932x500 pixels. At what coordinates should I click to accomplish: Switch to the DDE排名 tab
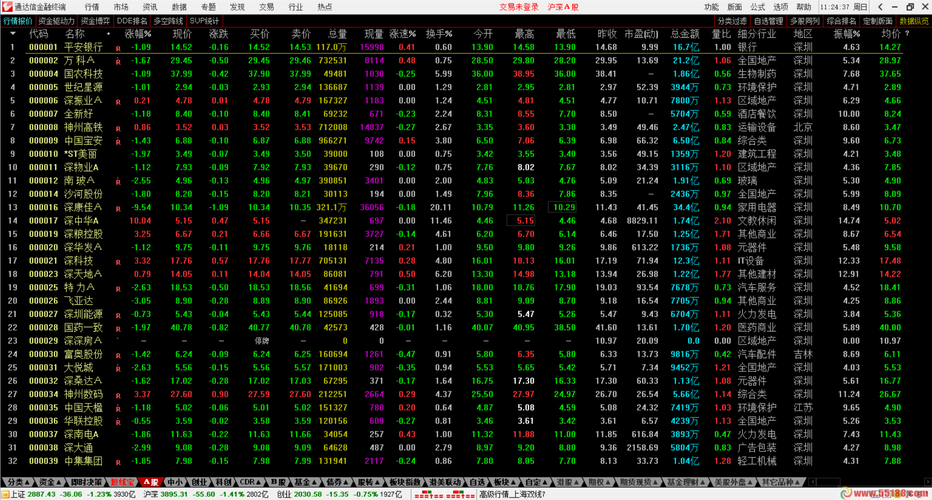132,20
